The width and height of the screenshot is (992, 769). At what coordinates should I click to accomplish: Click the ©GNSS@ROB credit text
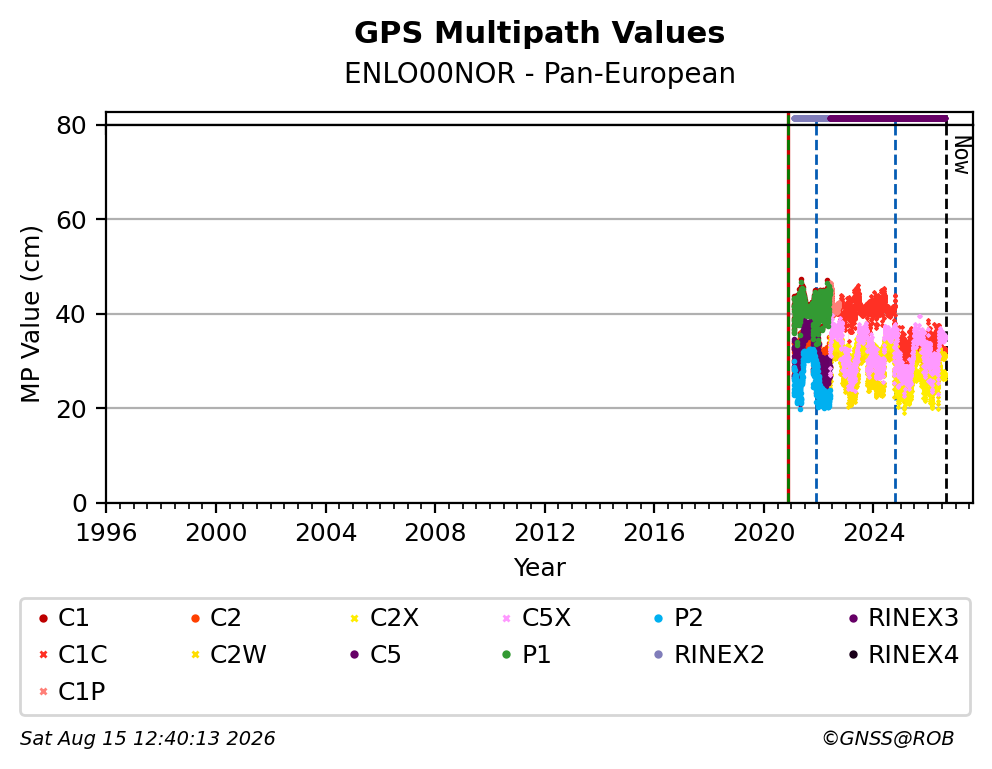pyautogui.click(x=888, y=738)
